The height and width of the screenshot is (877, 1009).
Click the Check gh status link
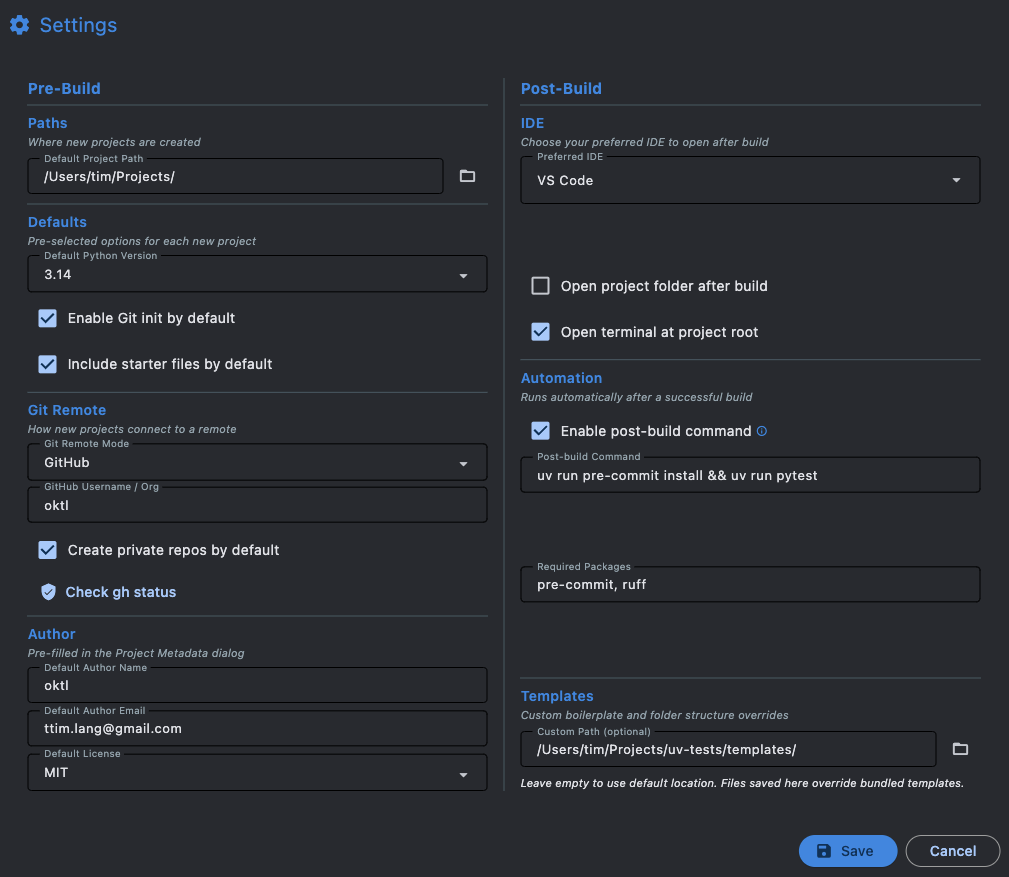(120, 592)
